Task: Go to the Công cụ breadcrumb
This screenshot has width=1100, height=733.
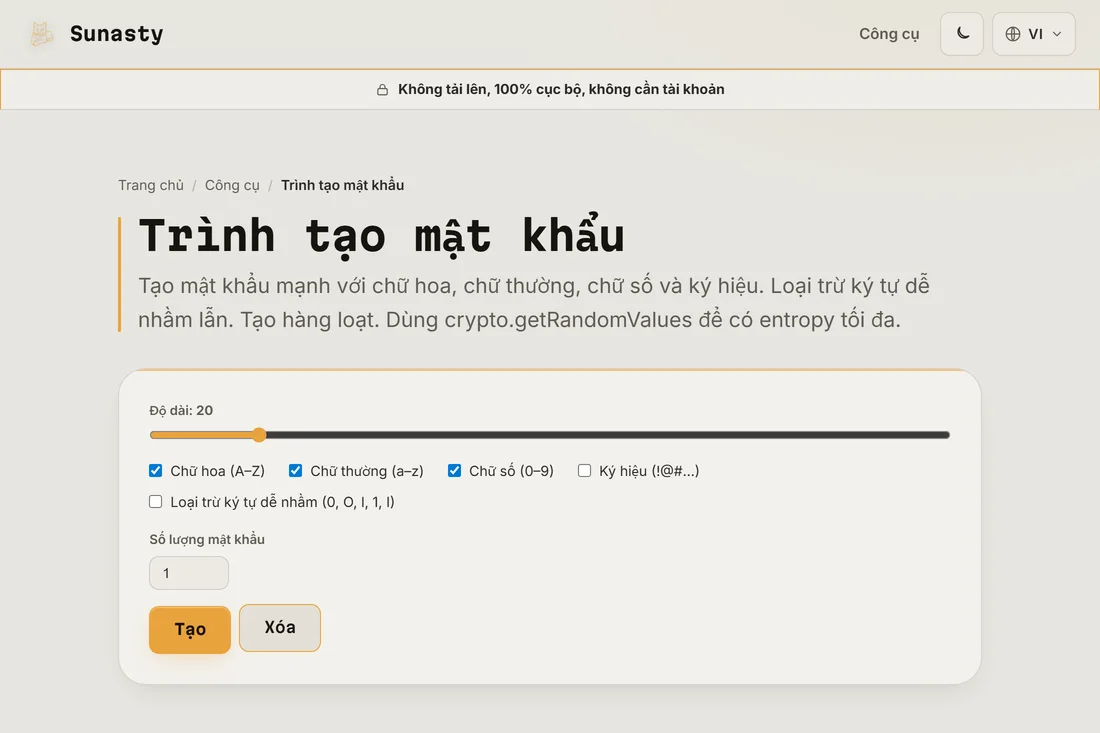Action: point(232,185)
